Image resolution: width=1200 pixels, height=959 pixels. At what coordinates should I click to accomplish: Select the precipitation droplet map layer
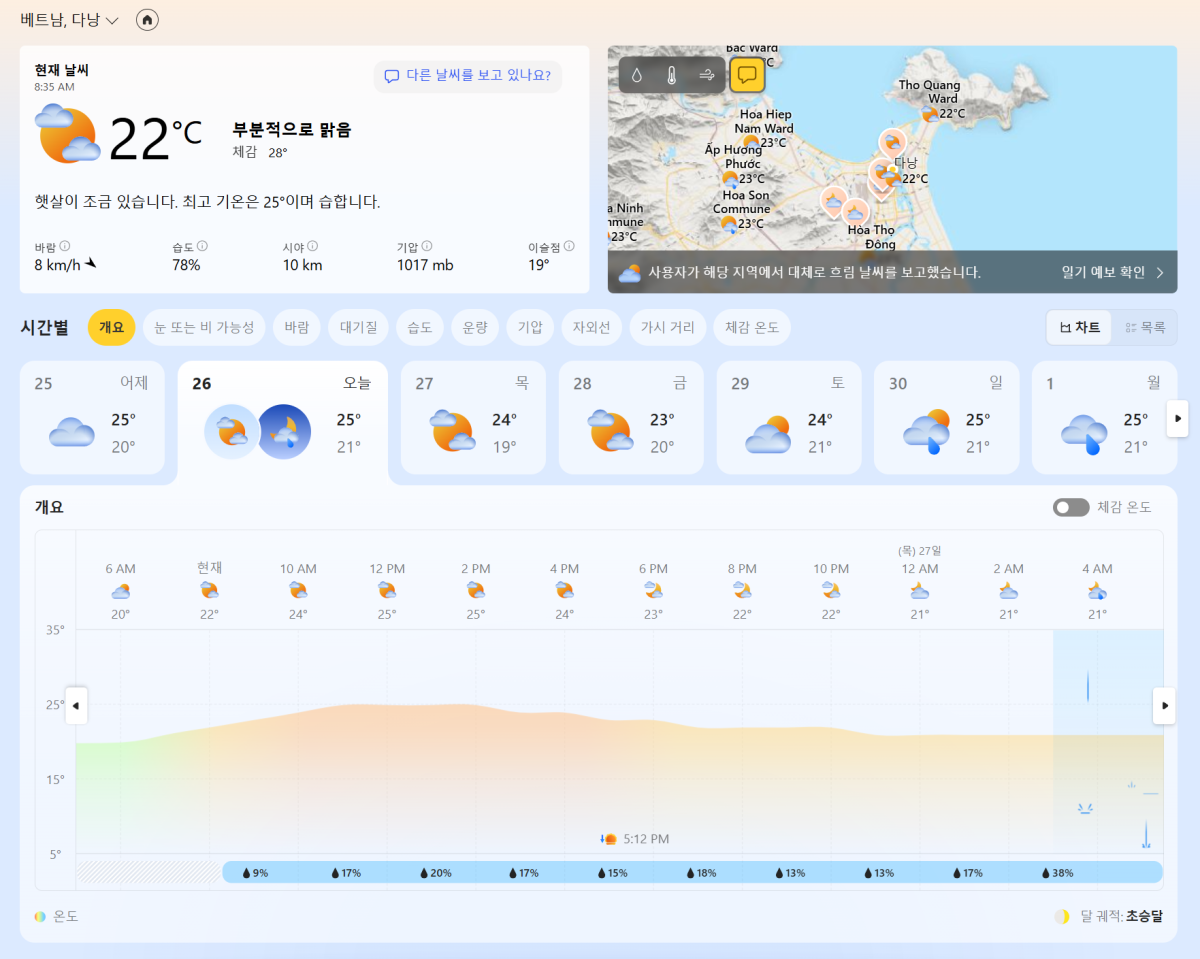click(637, 75)
